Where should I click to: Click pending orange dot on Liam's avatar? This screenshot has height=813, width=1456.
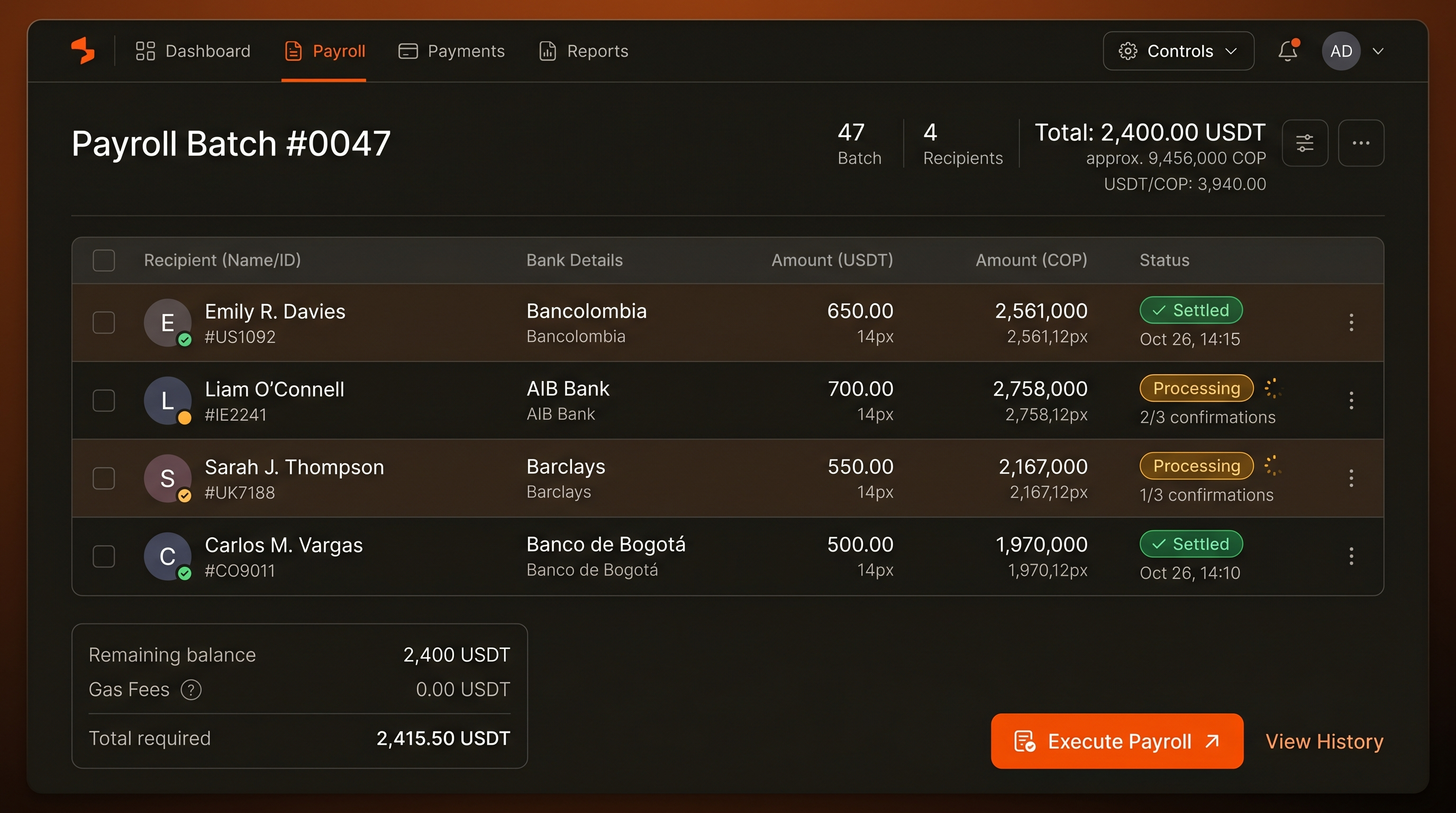tap(185, 418)
